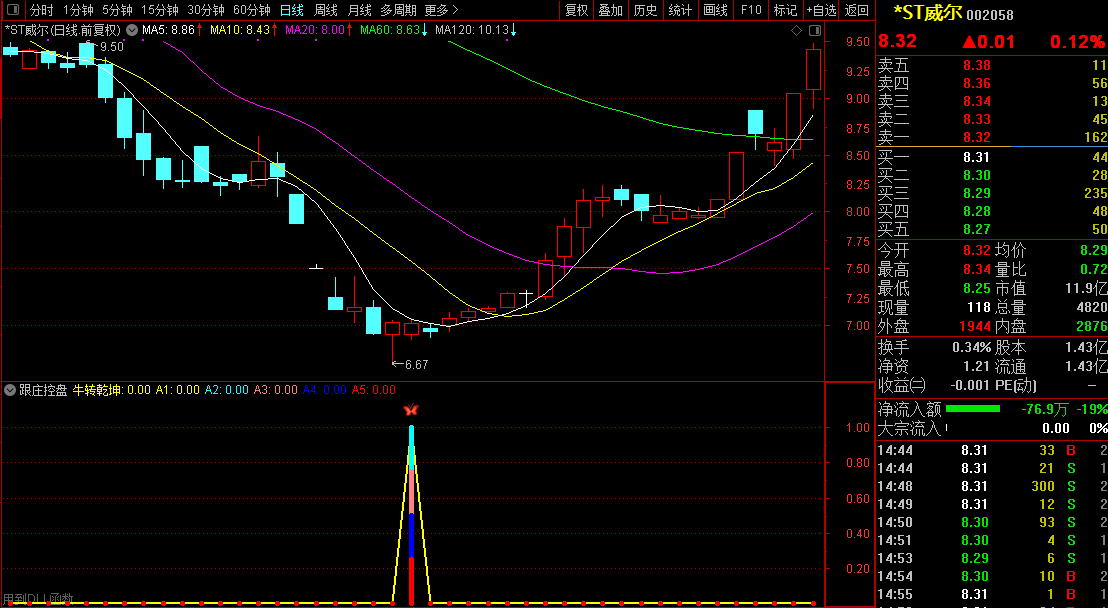Viewport: 1108px width, 608px height.
Task: Expand the 跟庄控盘 indicator dropdown arrow
Action: [x=10, y=390]
